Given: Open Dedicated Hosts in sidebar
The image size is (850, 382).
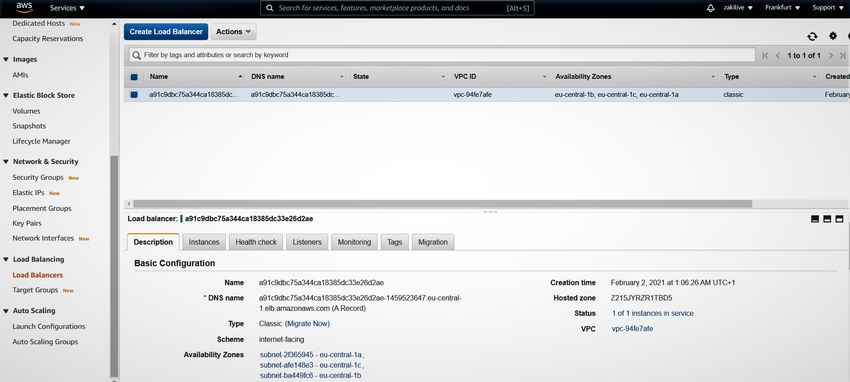Looking at the screenshot, I should pyautogui.click(x=38, y=24).
